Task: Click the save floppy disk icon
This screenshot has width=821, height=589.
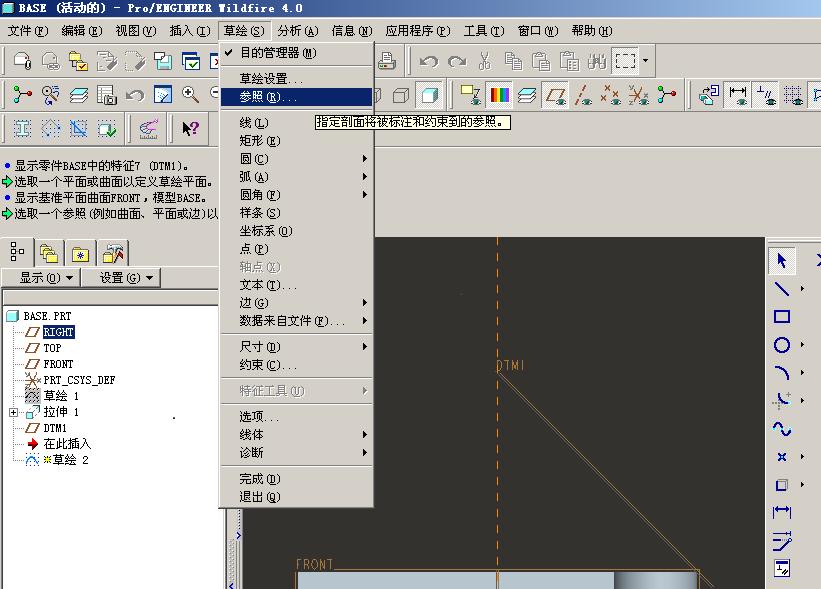Action: tap(163, 61)
